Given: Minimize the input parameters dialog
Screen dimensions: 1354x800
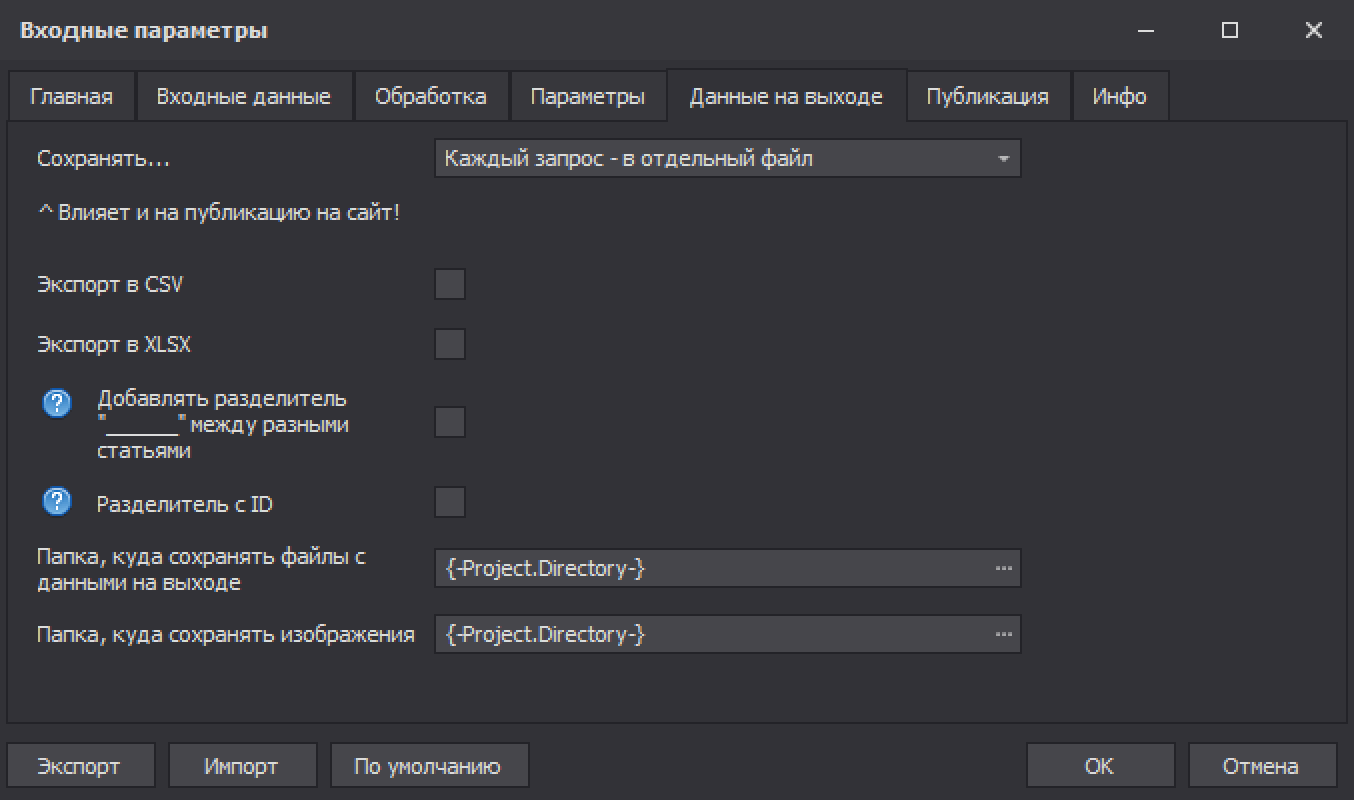Looking at the screenshot, I should [x=1147, y=31].
